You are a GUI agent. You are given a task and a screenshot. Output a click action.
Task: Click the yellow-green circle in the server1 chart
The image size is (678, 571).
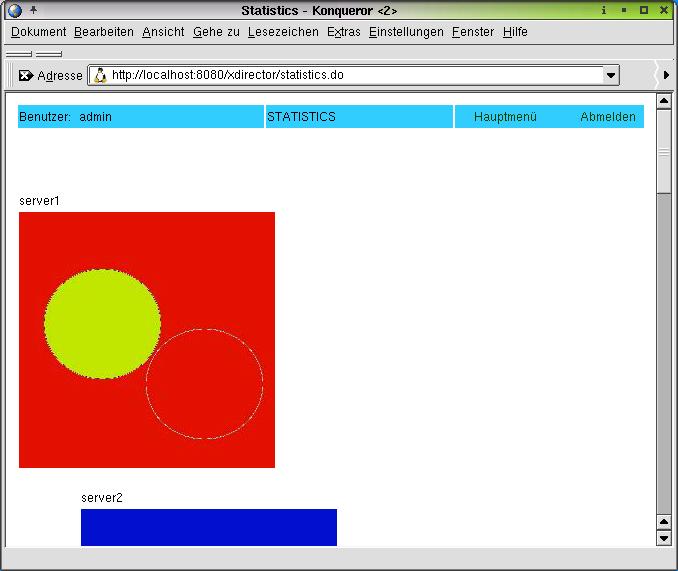(x=101, y=323)
